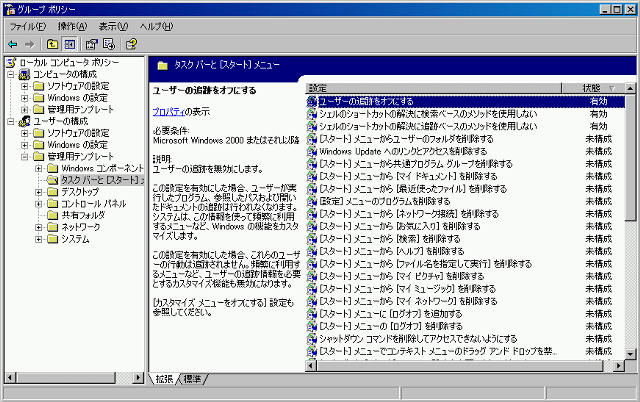This screenshot has width=640, height=402.
Task: Collapse the コンピュータの構成 tree node
Action: coord(11,74)
